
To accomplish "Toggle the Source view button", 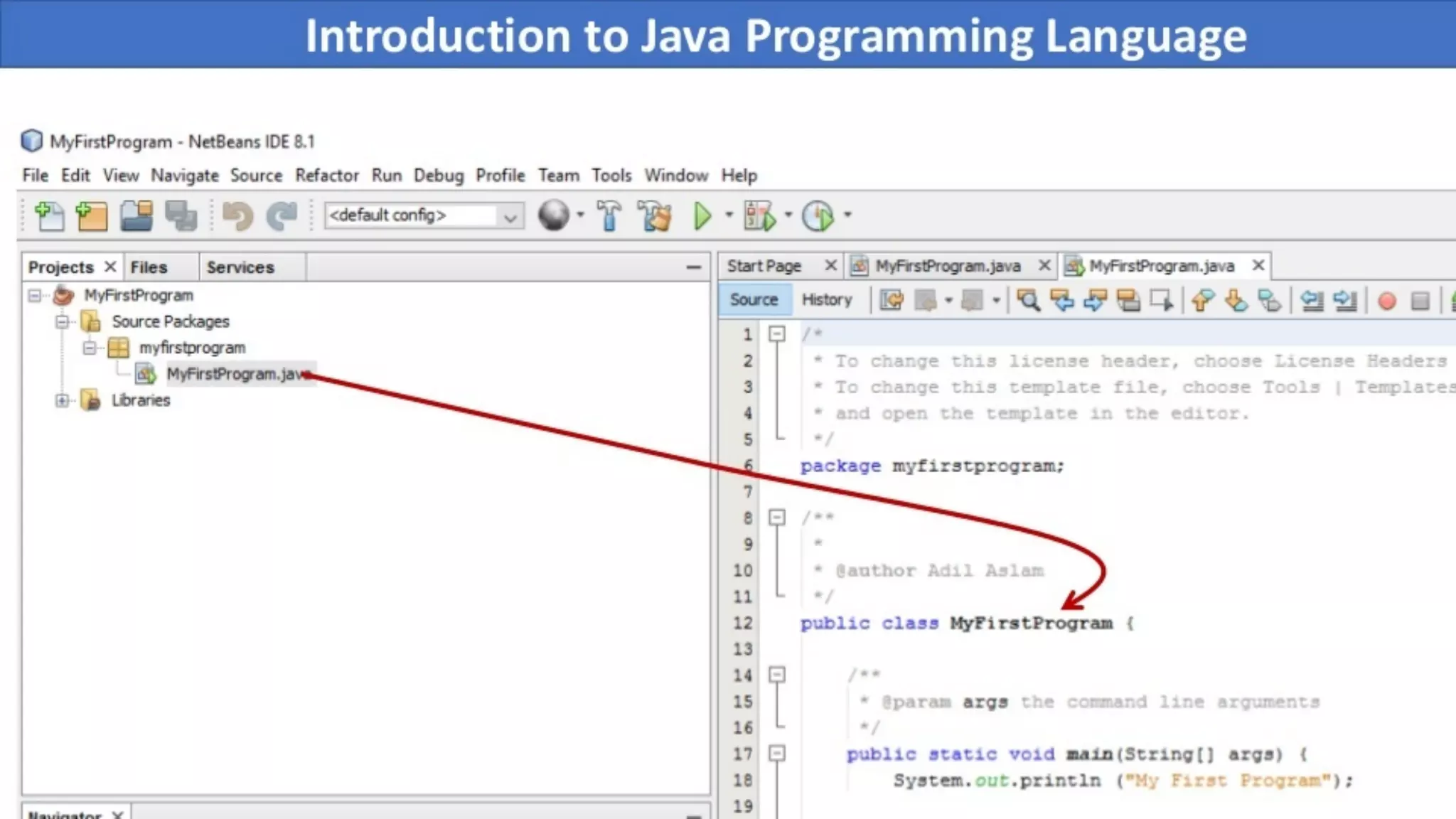I will point(754,299).
